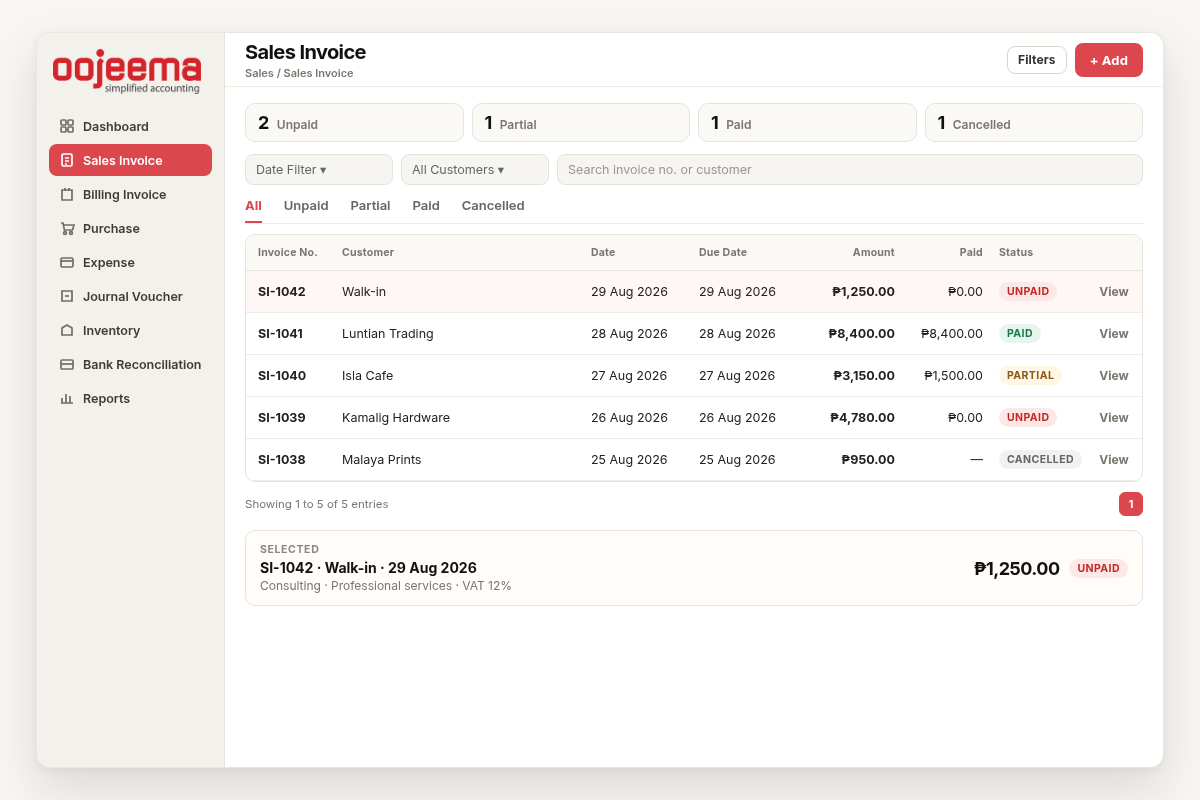Click customer Kamalig Hardware

click(396, 418)
